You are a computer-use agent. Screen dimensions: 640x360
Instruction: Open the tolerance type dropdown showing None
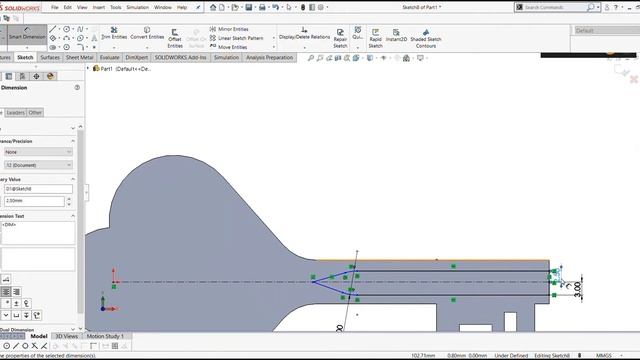(38, 152)
